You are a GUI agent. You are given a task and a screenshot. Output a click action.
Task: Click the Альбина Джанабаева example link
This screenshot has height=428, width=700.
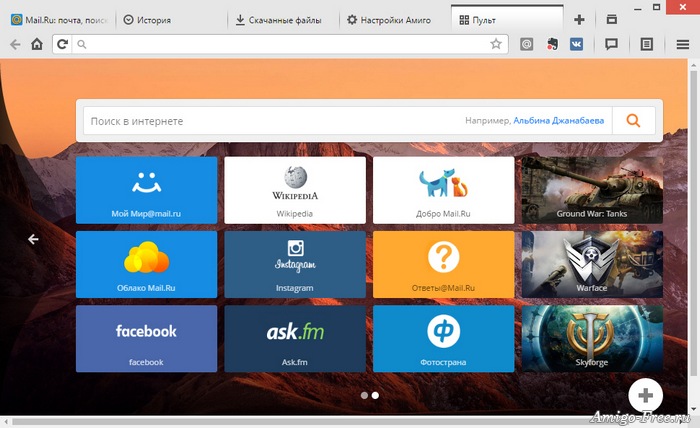[558, 121]
